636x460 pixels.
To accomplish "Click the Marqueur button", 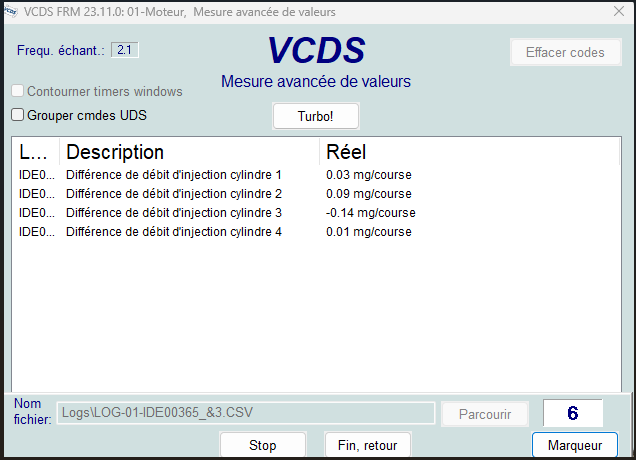I will point(575,445).
